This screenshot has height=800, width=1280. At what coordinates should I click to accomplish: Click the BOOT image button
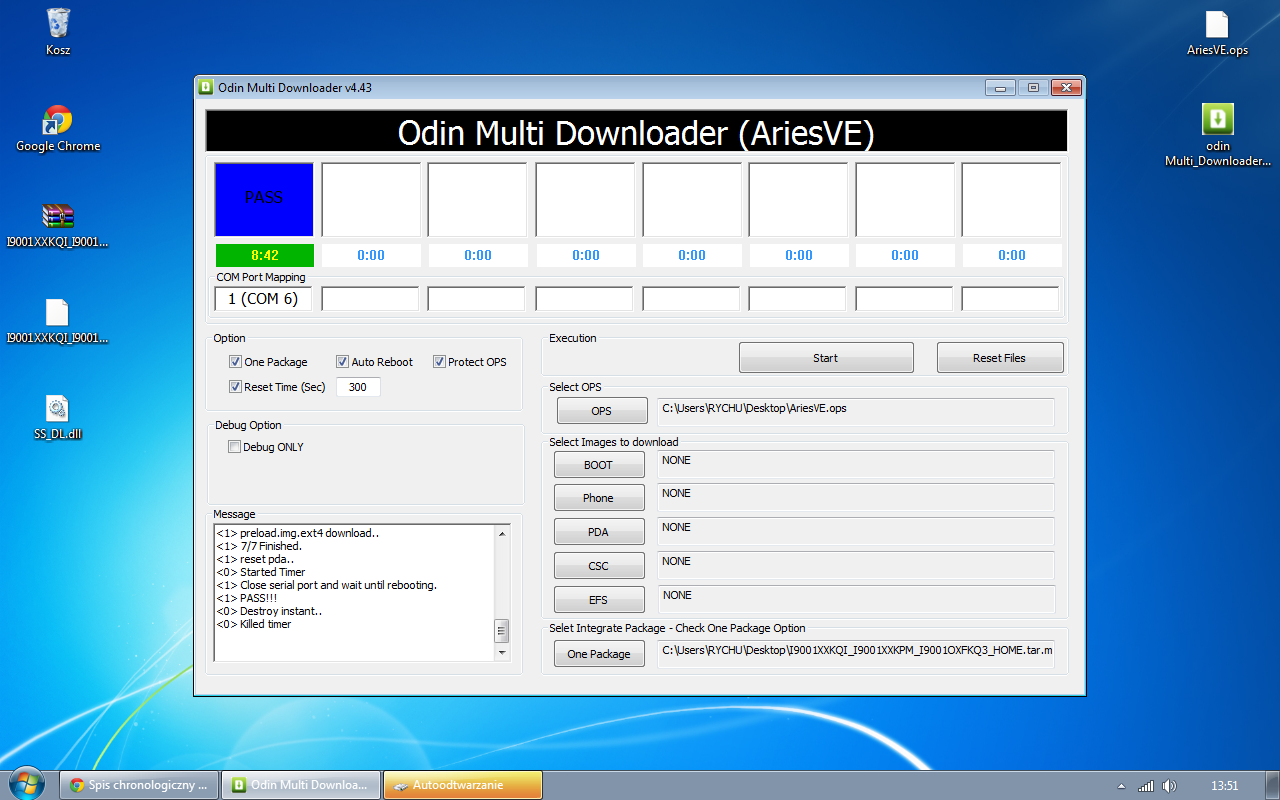599,465
